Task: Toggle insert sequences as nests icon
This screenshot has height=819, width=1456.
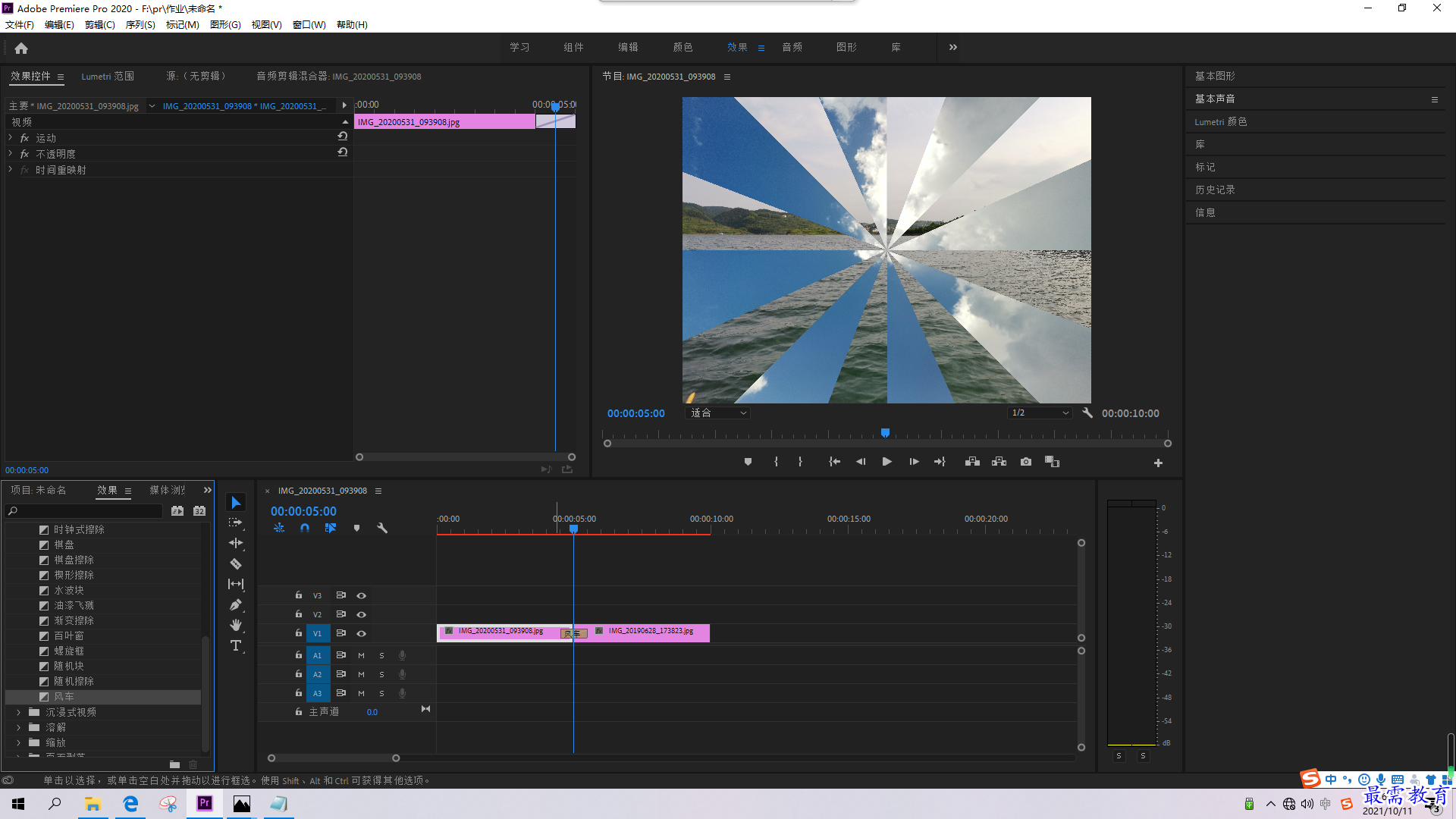Action: coord(279,528)
